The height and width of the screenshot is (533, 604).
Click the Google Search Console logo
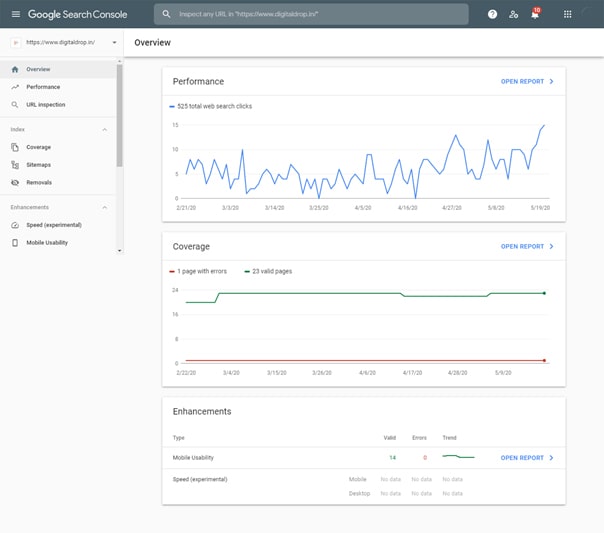coord(77,14)
